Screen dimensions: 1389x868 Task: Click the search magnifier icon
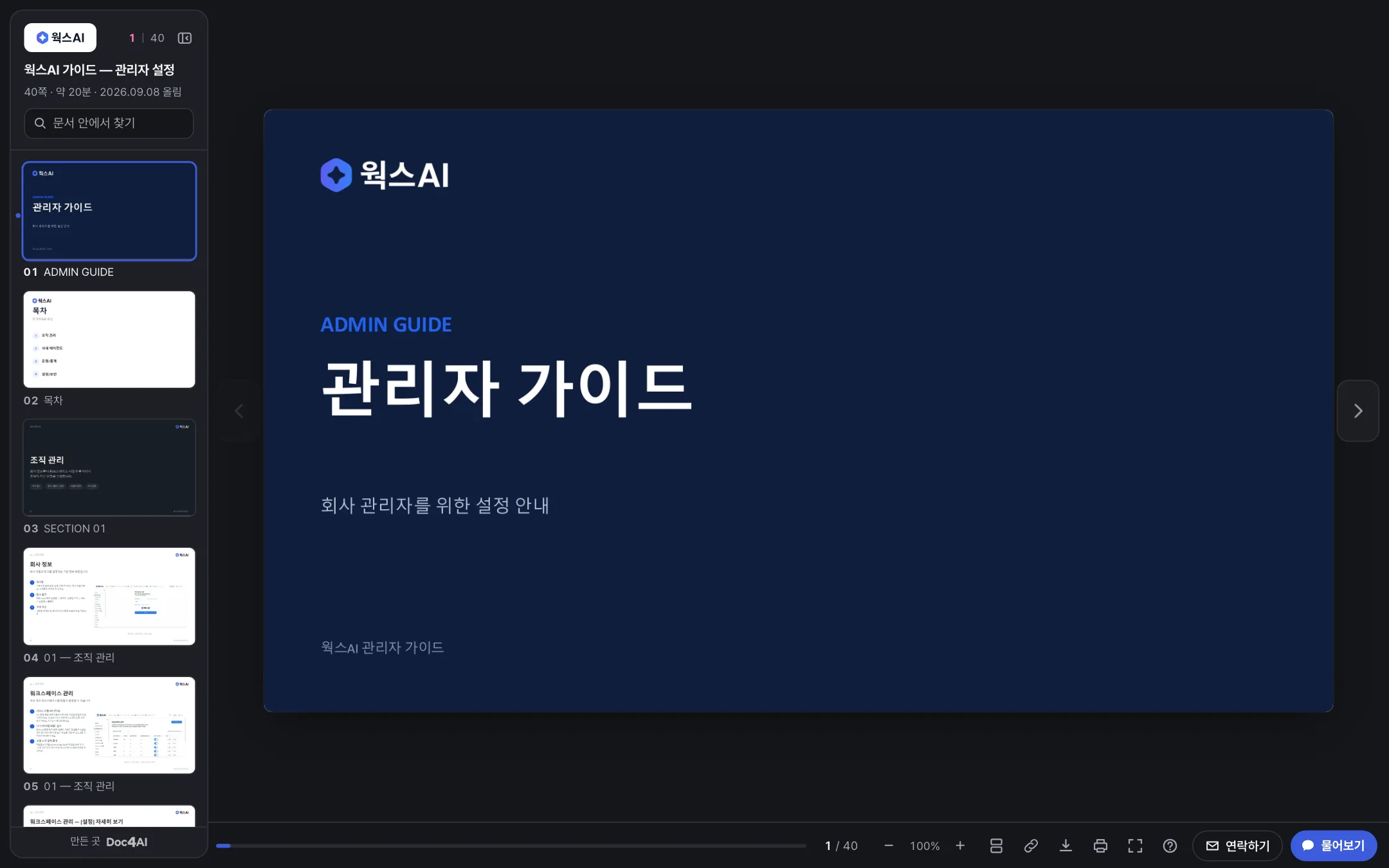pos(40,123)
